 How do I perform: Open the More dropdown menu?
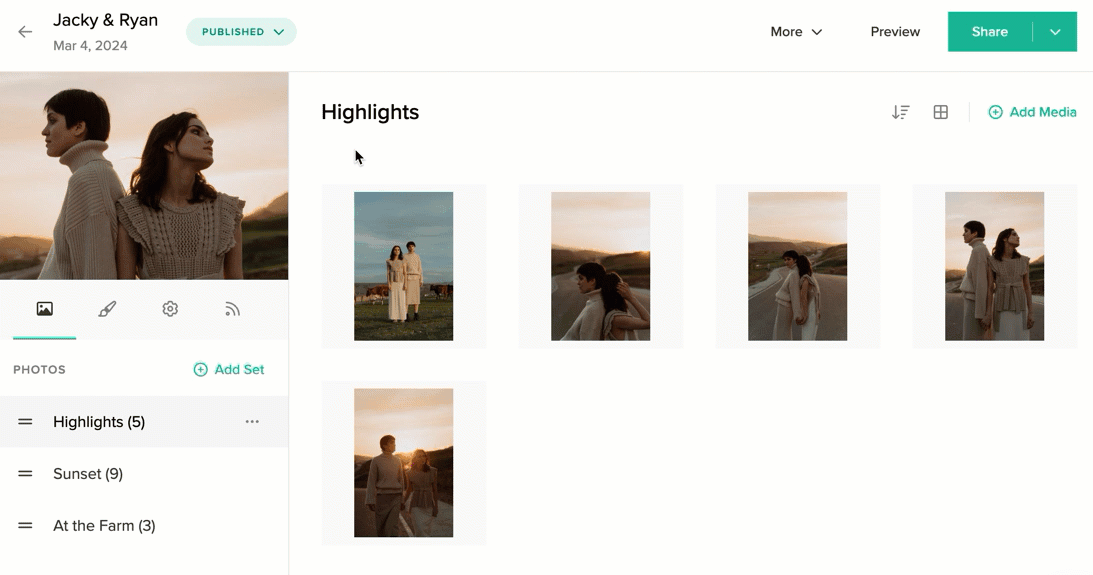coord(796,32)
